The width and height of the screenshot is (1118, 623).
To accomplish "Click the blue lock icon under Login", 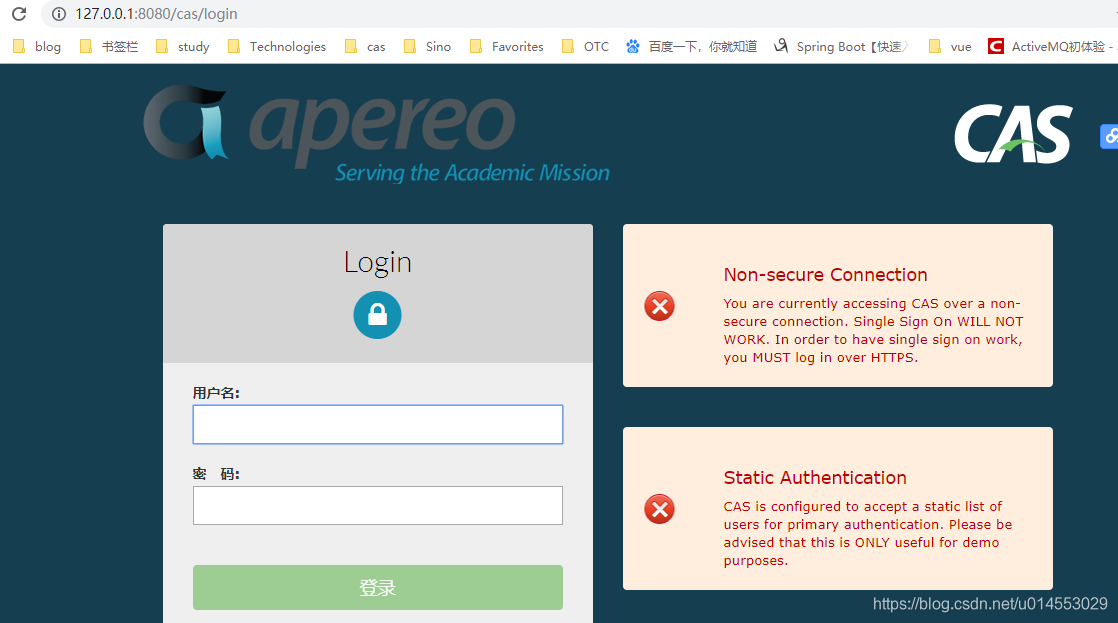I will tap(377, 315).
